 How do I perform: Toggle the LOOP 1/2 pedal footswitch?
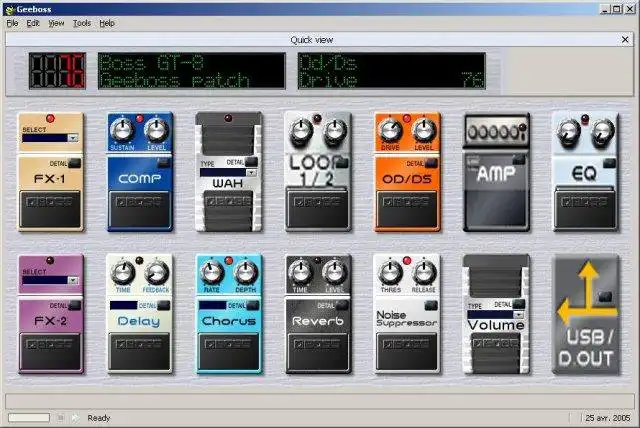click(318, 209)
